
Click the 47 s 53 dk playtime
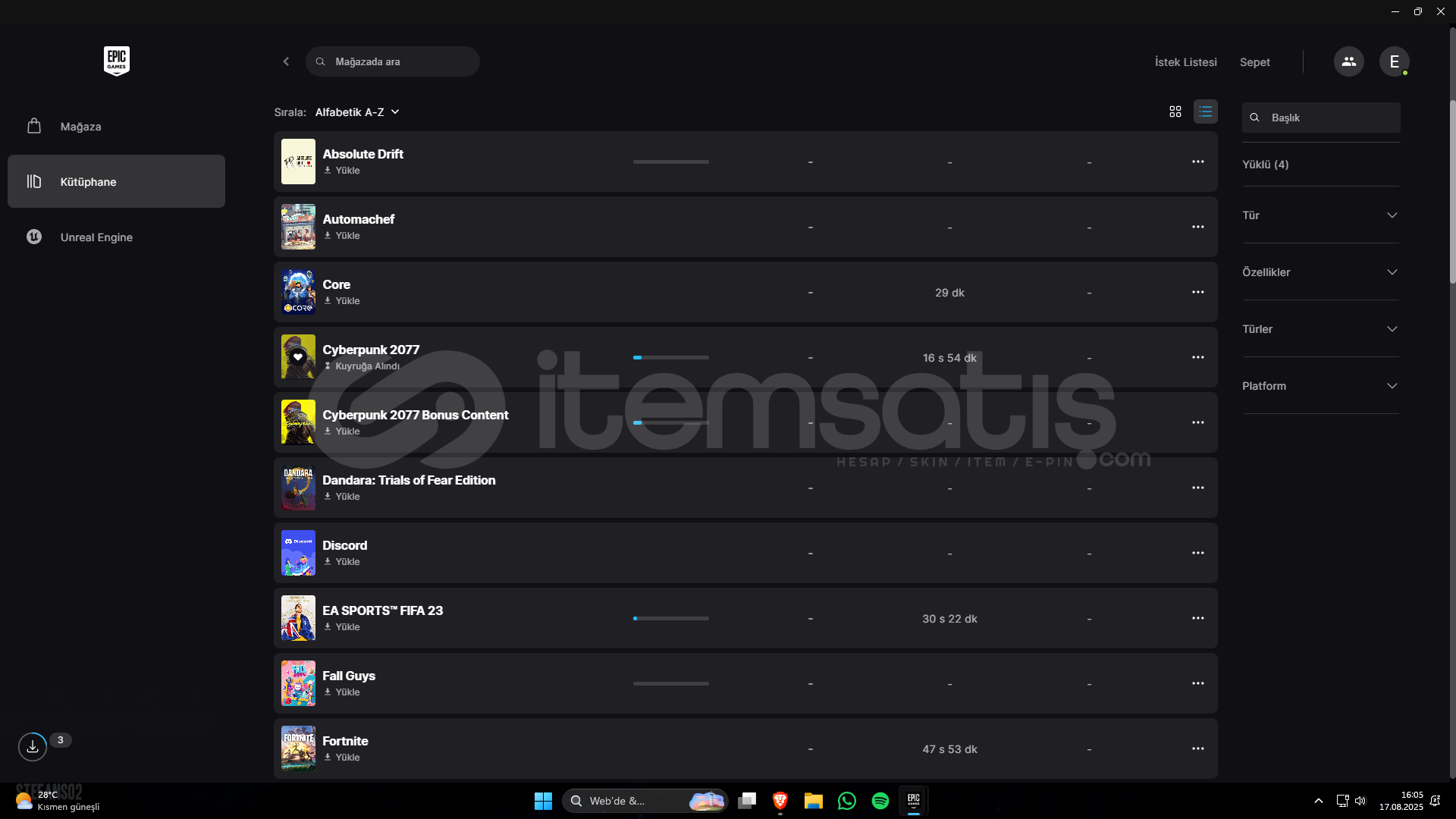pyautogui.click(x=949, y=749)
